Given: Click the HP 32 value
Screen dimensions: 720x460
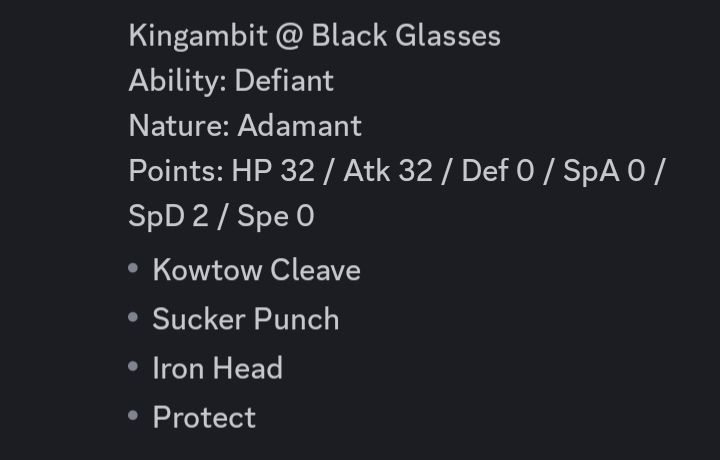Looking at the screenshot, I should 273,170.
